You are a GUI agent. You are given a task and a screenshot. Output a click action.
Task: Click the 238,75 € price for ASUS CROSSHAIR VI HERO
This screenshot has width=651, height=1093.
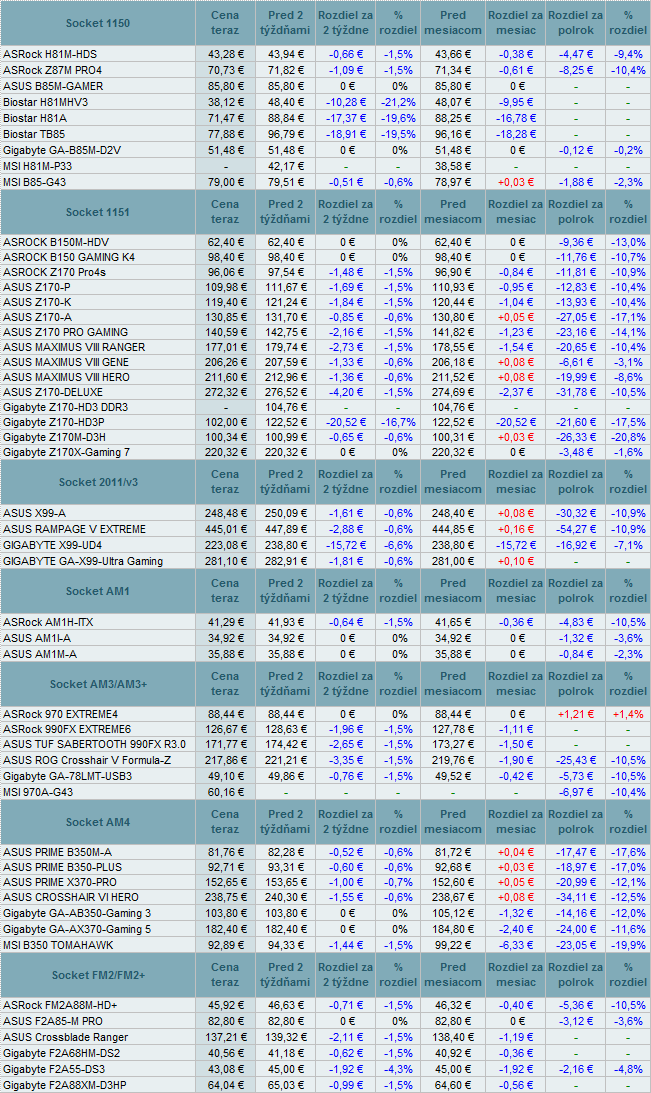[224, 898]
